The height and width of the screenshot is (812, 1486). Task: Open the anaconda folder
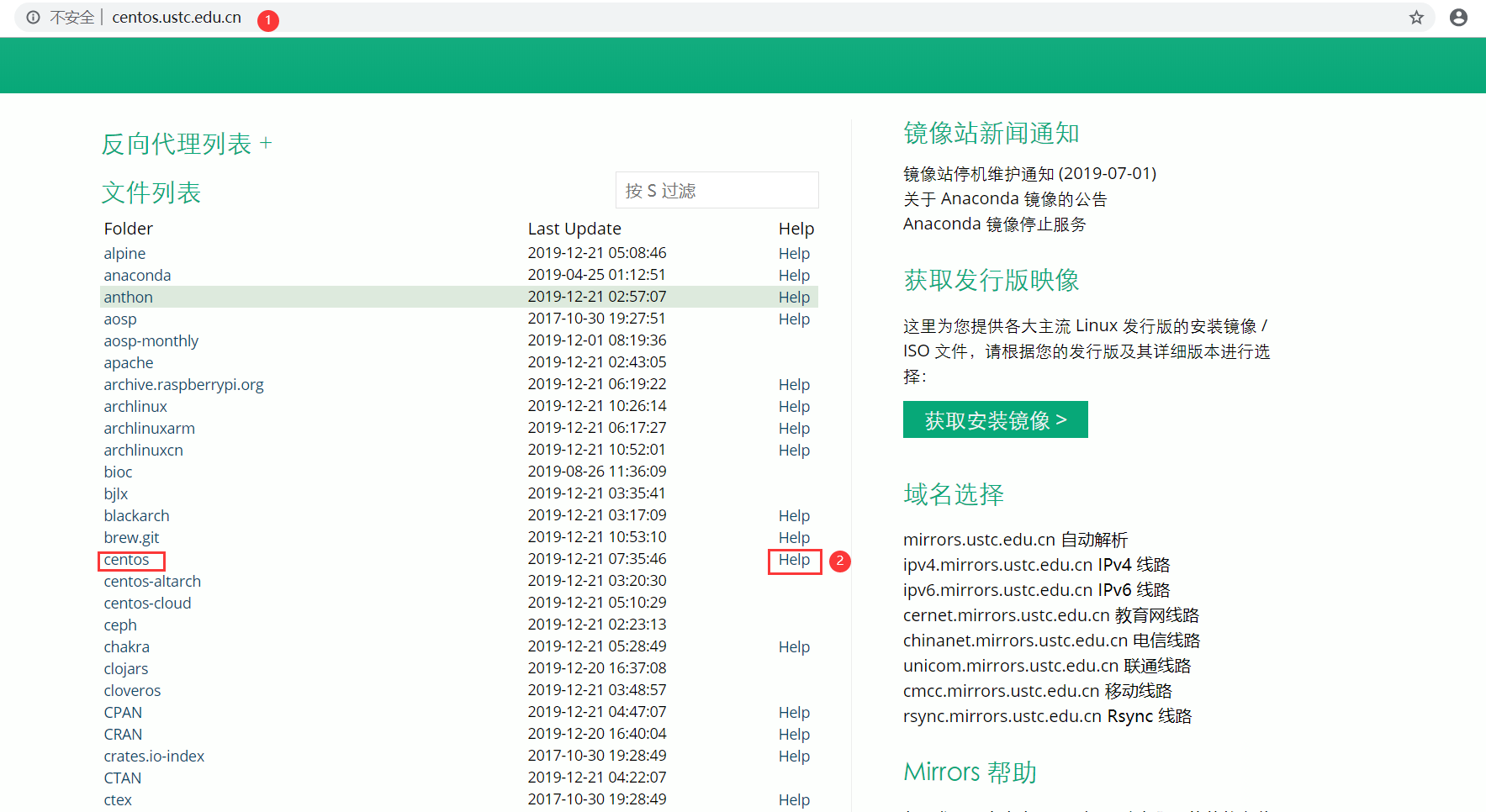tap(137, 275)
